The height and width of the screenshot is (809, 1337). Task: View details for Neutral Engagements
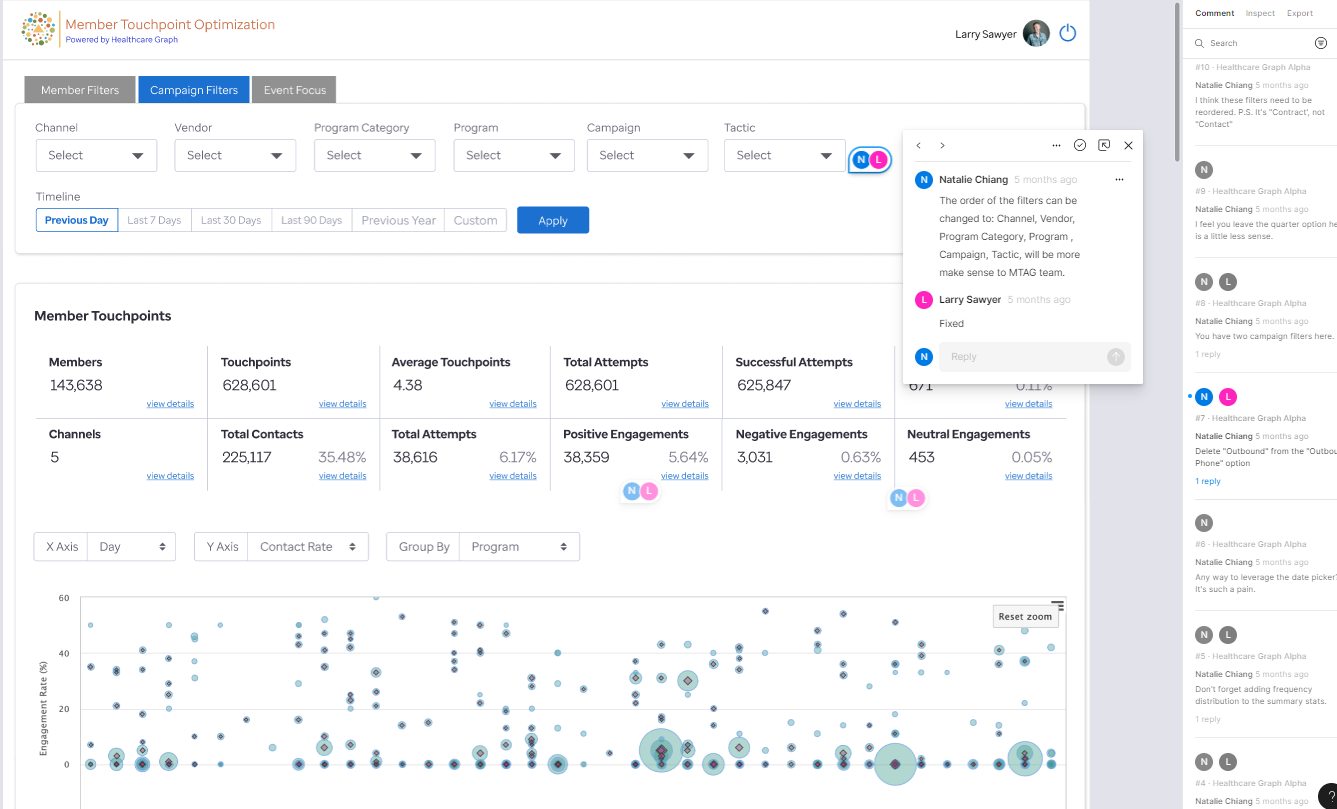[1028, 476]
